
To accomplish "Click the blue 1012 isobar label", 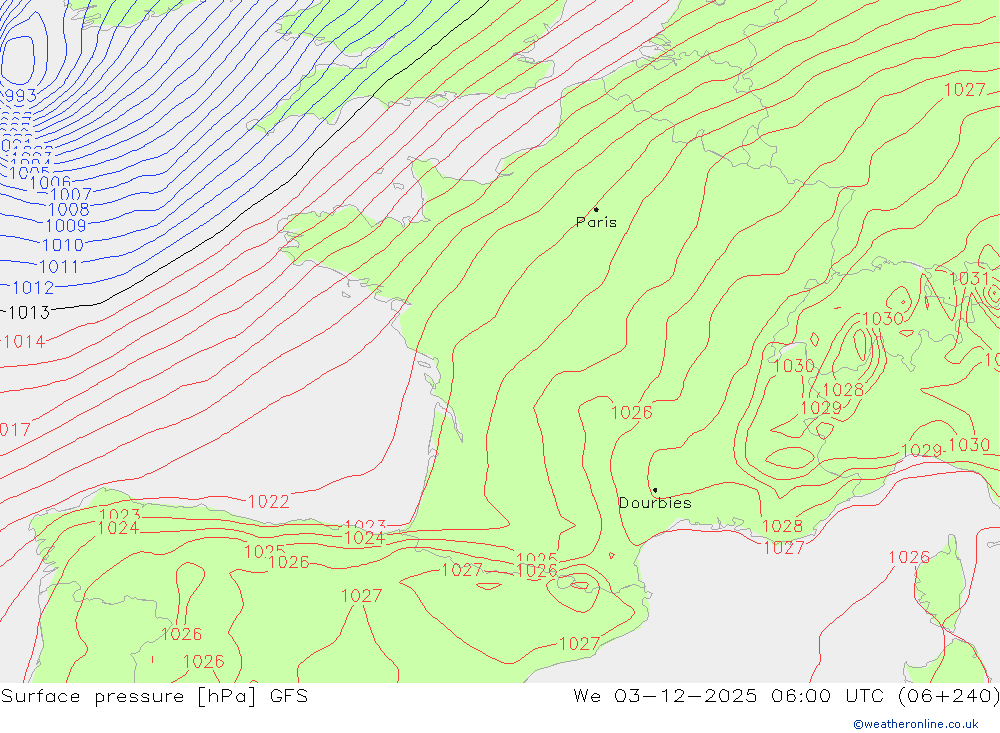I will pyautogui.click(x=33, y=288).
